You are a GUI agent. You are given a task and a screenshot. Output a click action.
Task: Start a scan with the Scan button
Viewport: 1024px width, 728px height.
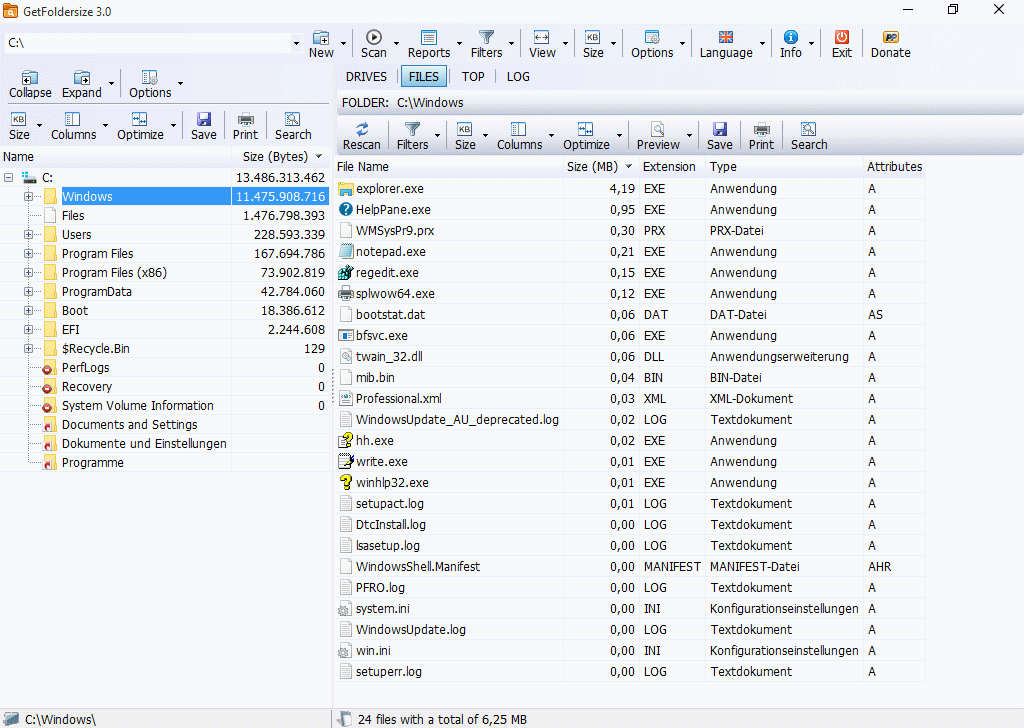tap(374, 37)
